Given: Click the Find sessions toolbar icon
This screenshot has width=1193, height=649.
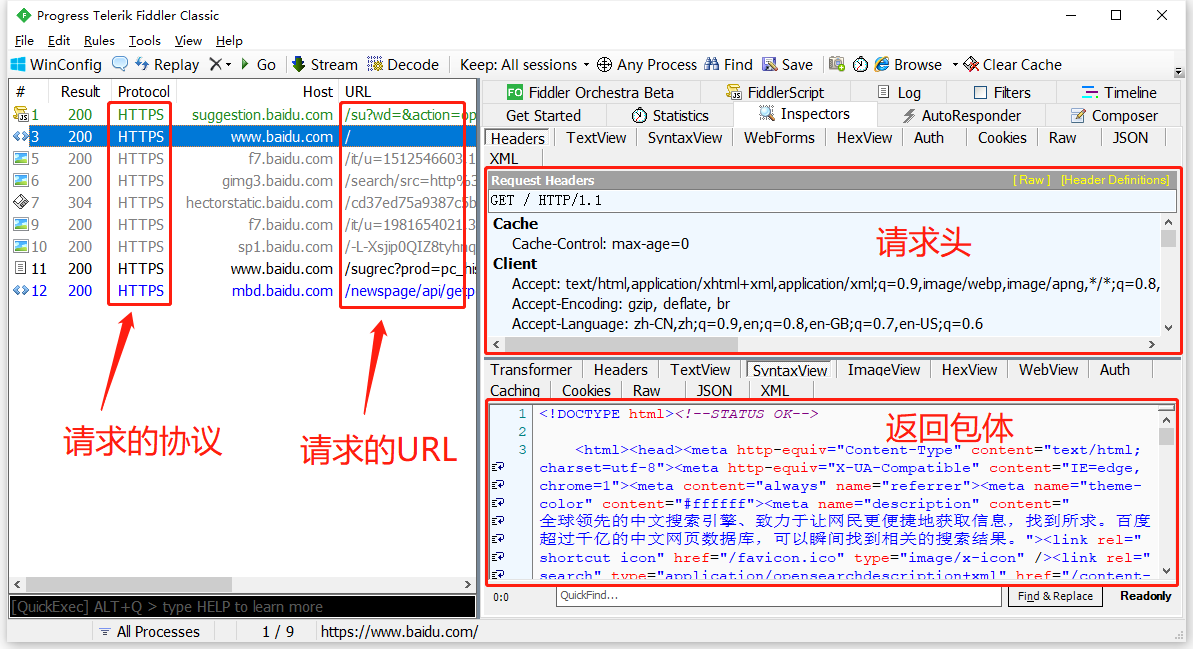Looking at the screenshot, I should (727, 64).
